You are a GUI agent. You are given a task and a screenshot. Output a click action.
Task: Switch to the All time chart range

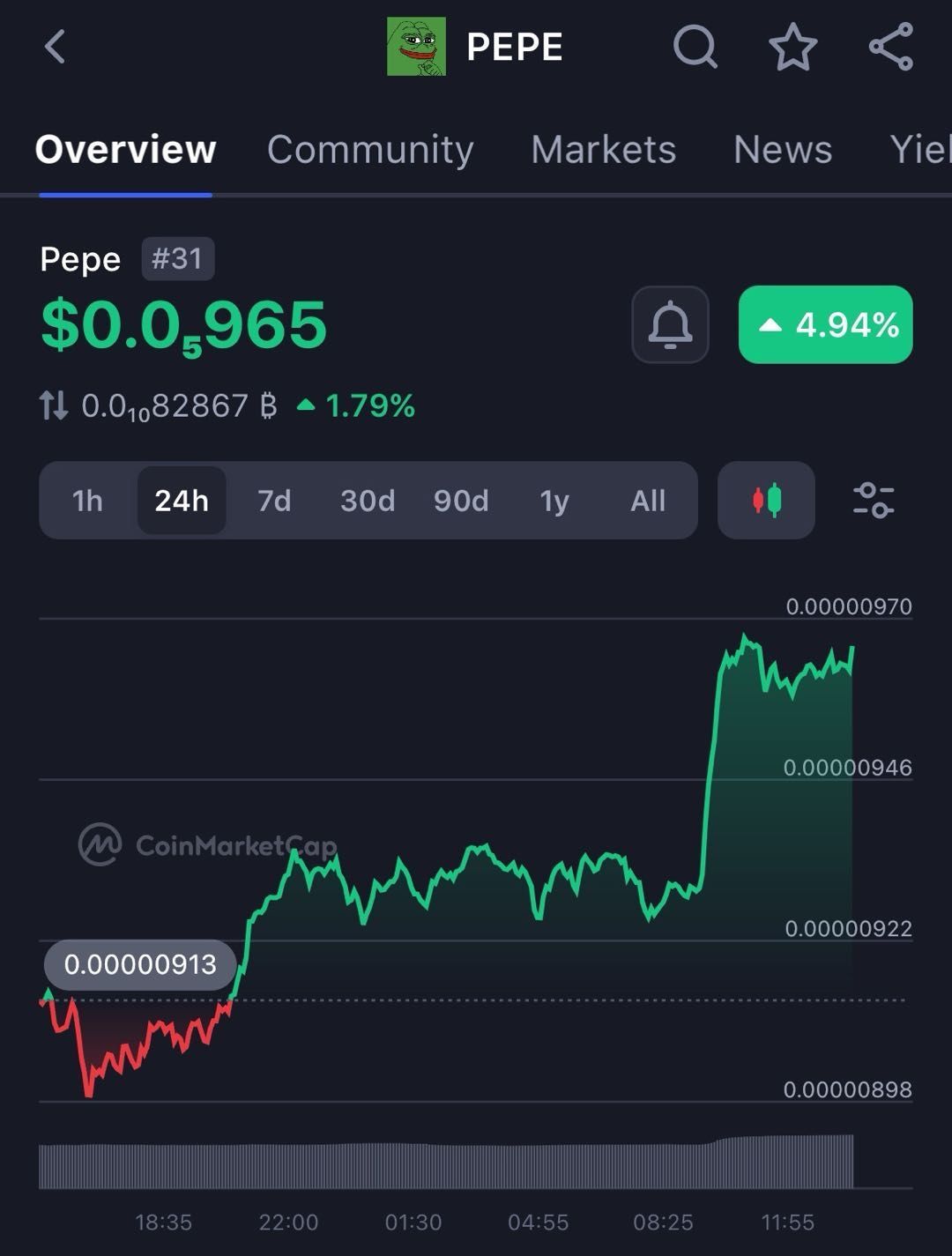pos(648,501)
